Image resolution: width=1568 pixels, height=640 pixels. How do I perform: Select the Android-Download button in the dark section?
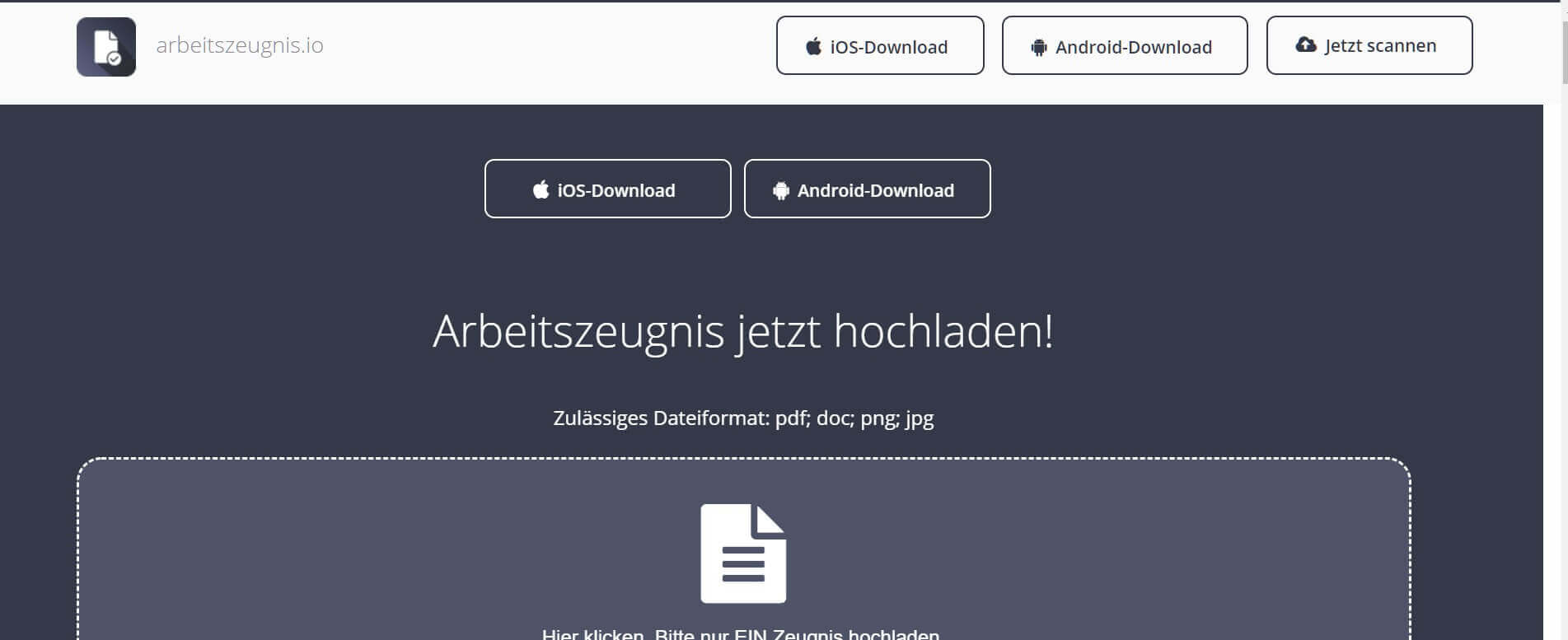point(867,189)
